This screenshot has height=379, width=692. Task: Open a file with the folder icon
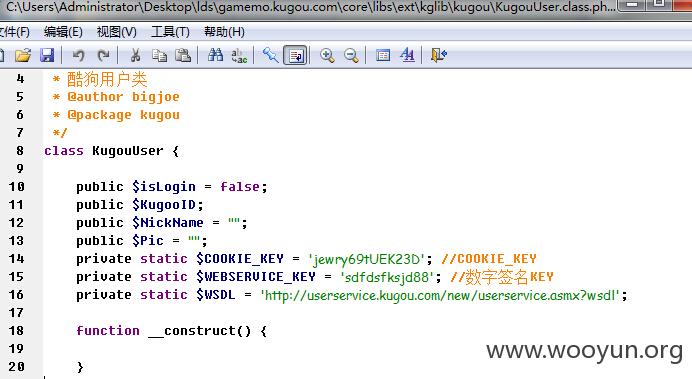[x=23, y=55]
